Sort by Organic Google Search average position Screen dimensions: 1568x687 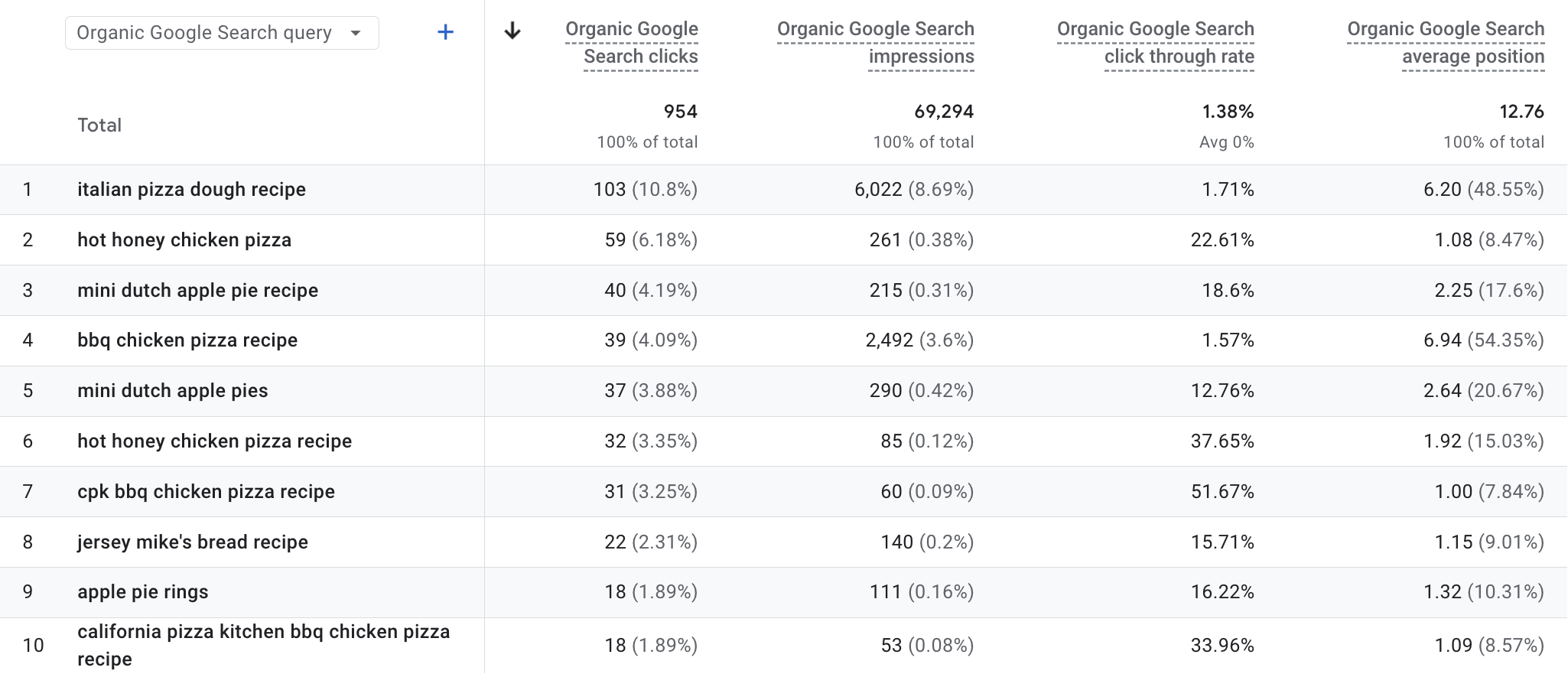(x=1446, y=42)
